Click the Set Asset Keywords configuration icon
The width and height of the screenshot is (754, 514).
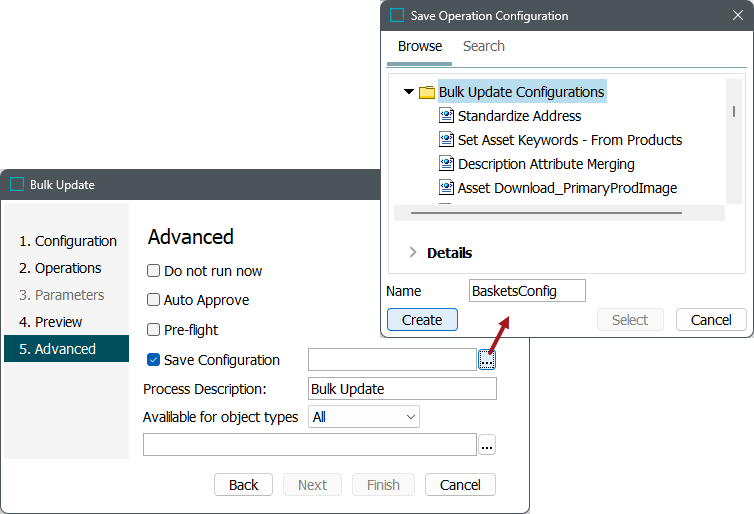tap(446, 140)
